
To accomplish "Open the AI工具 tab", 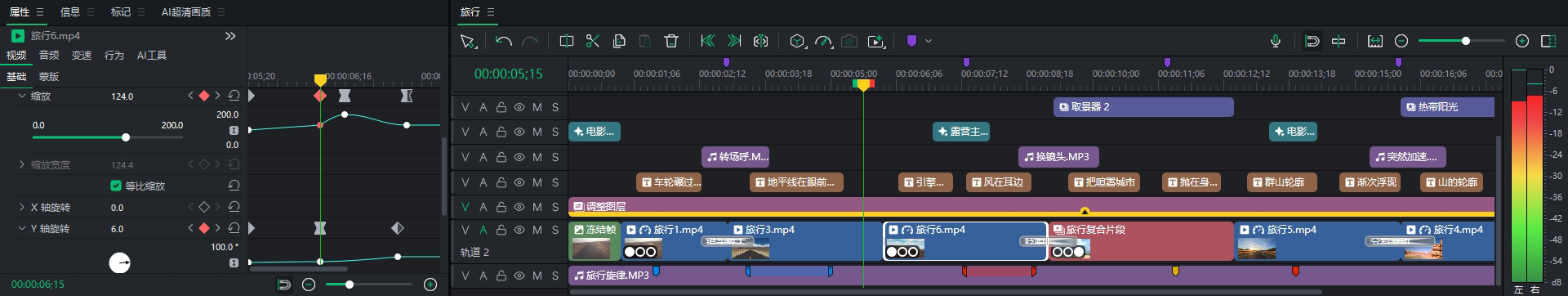I will (x=152, y=56).
